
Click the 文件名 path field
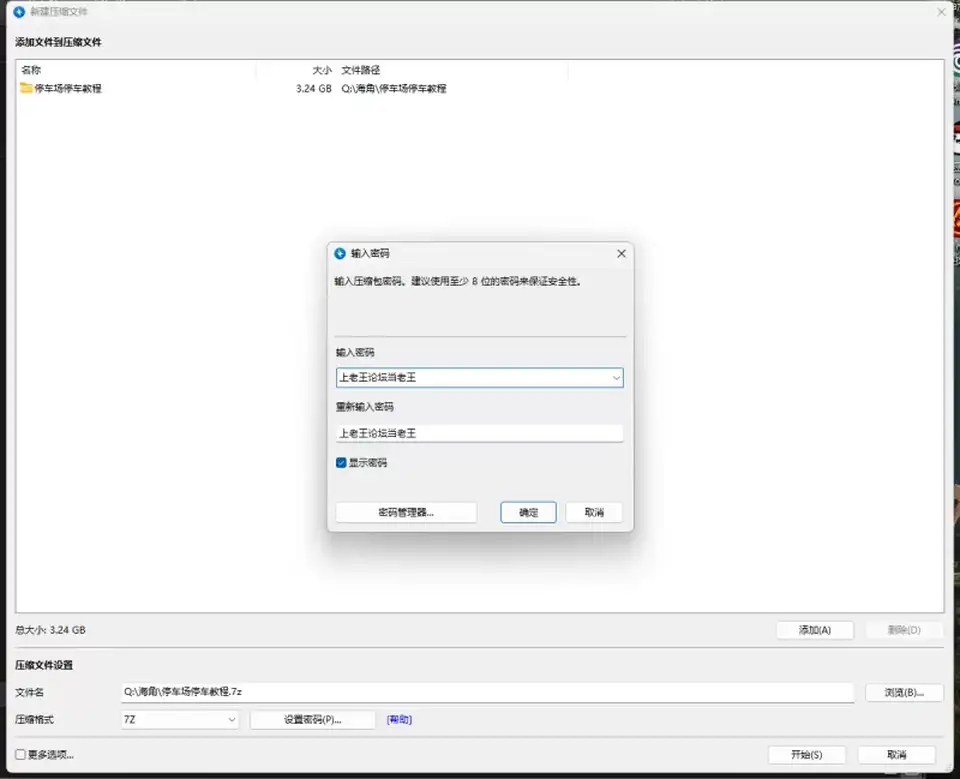click(487, 693)
